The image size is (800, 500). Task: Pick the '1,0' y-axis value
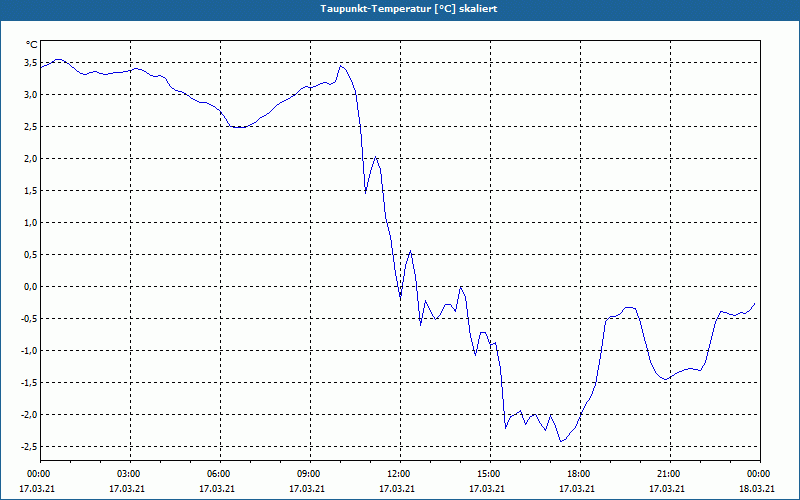[30, 222]
